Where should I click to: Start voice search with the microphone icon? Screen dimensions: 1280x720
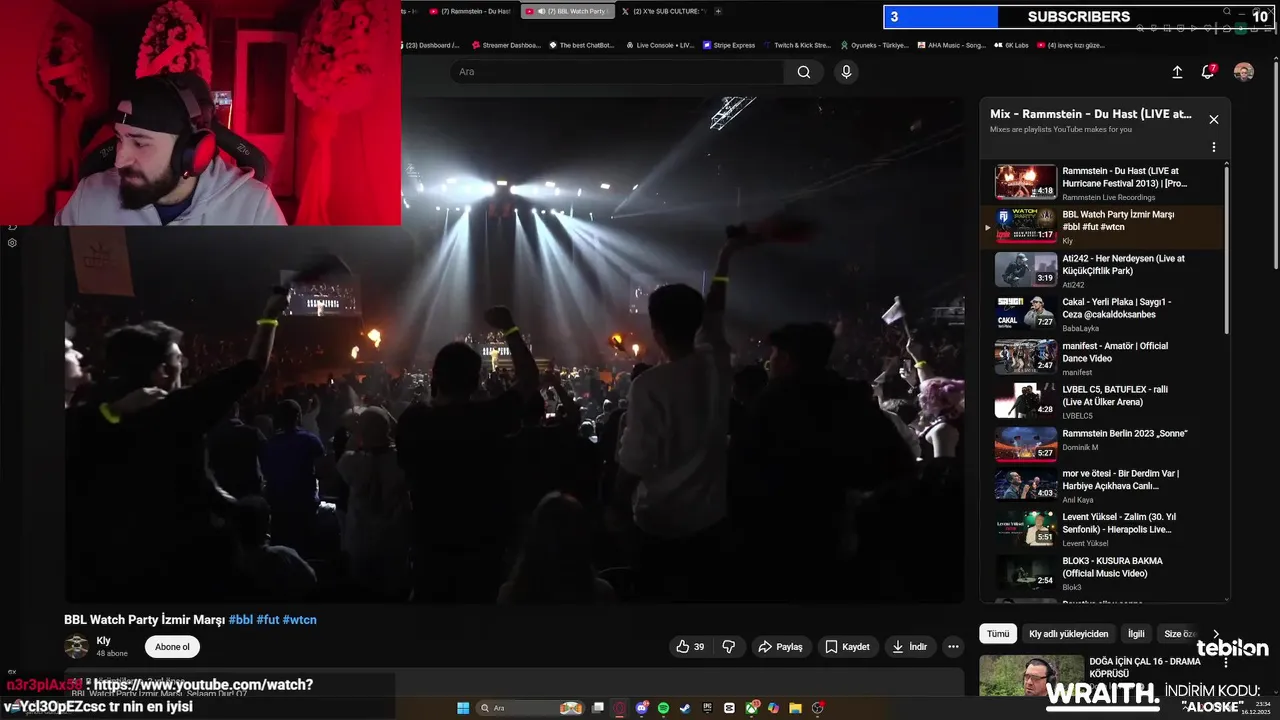point(846,72)
